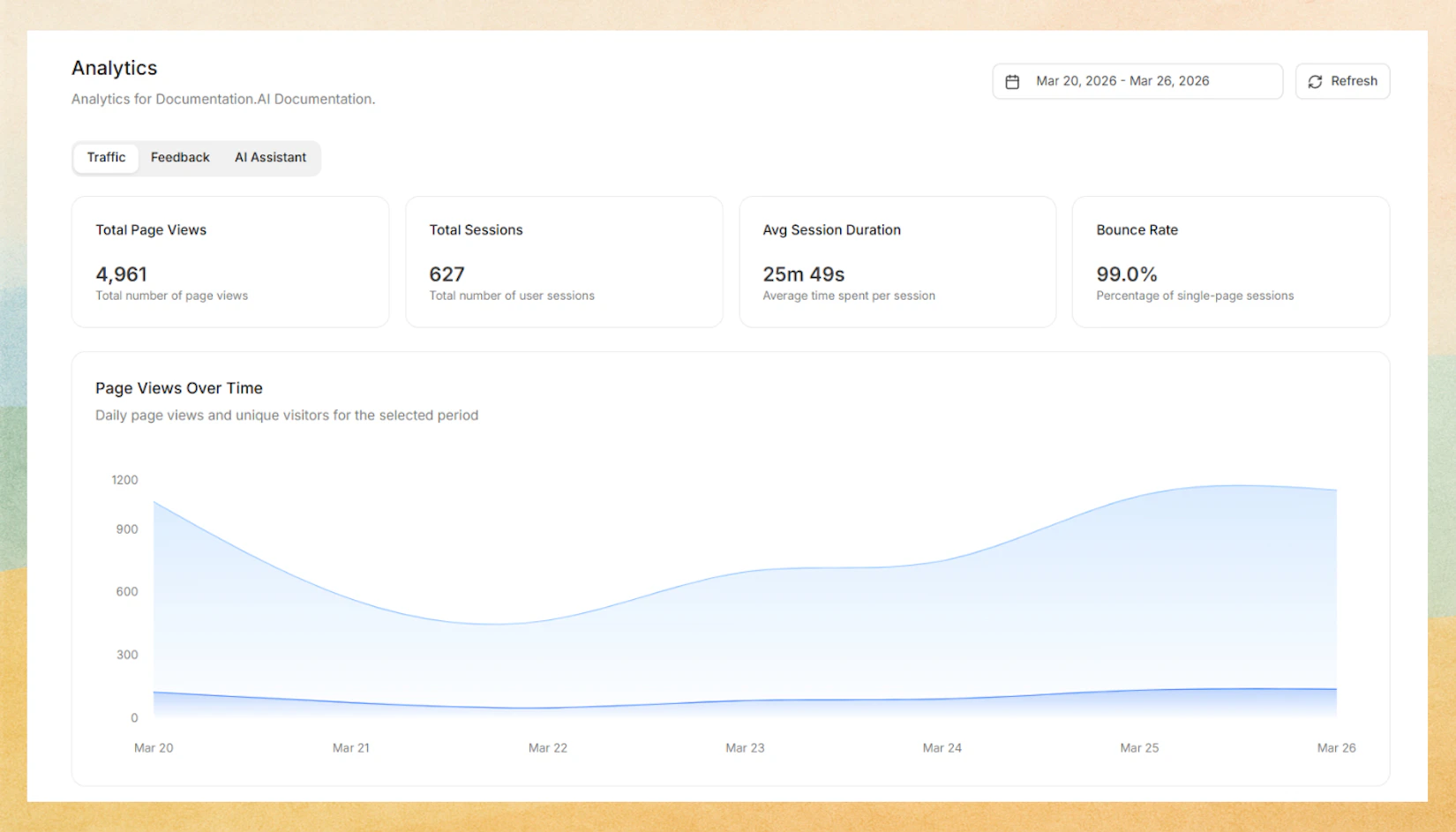The height and width of the screenshot is (832, 1456).
Task: Click the 4,961 page views value
Action: [x=122, y=274]
